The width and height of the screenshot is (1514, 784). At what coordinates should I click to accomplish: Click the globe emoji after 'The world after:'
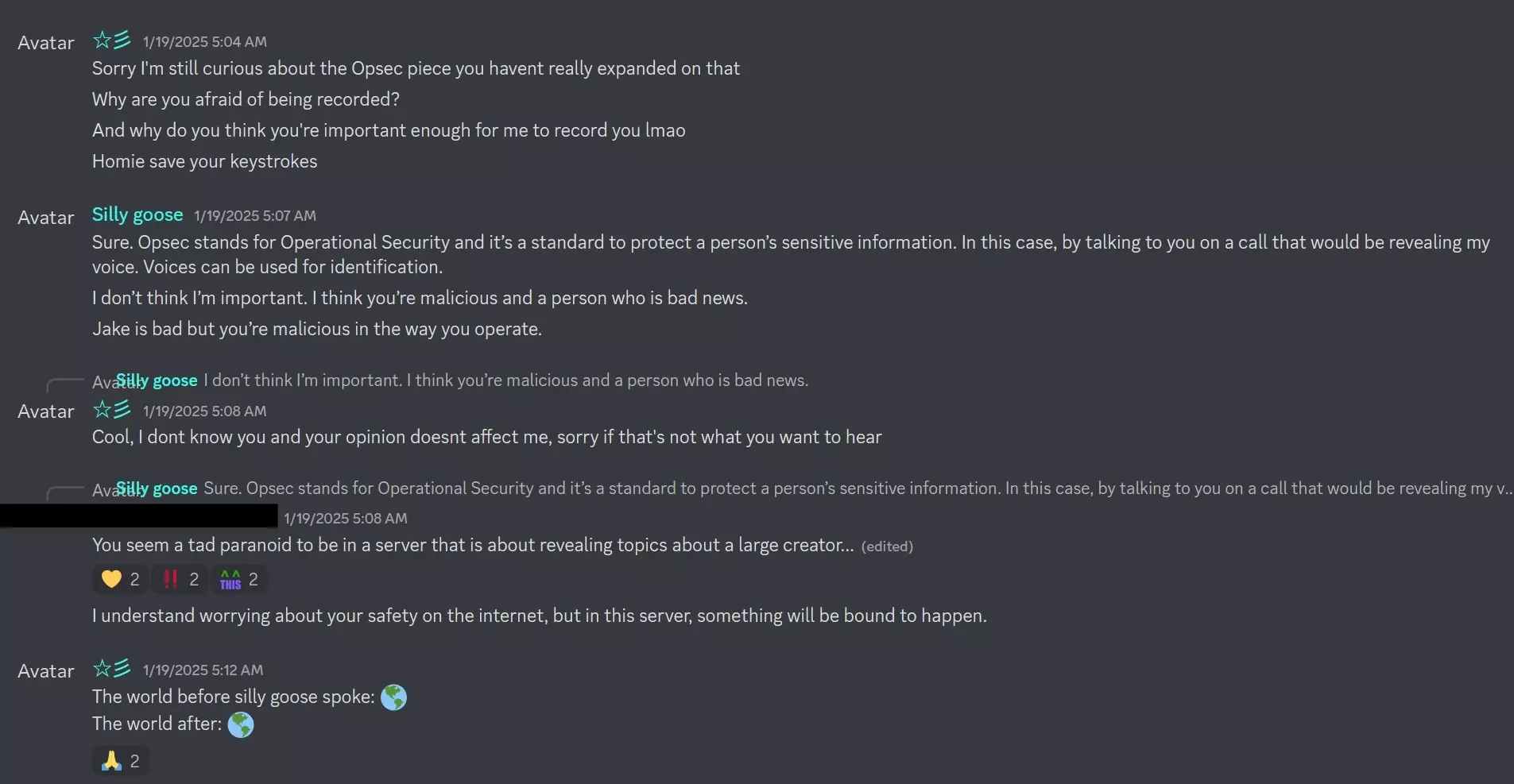click(241, 724)
